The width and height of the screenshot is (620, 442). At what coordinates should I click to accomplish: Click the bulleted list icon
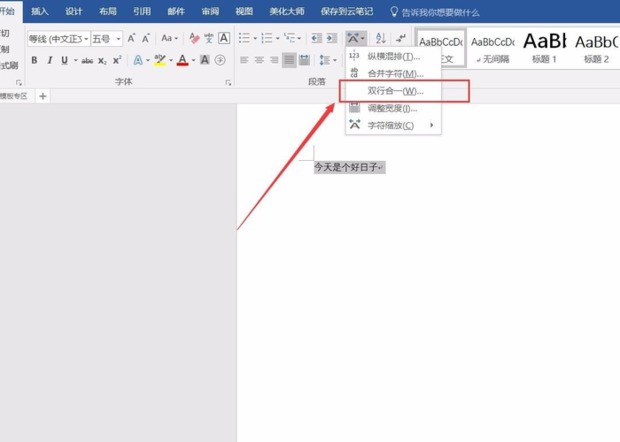(244, 38)
